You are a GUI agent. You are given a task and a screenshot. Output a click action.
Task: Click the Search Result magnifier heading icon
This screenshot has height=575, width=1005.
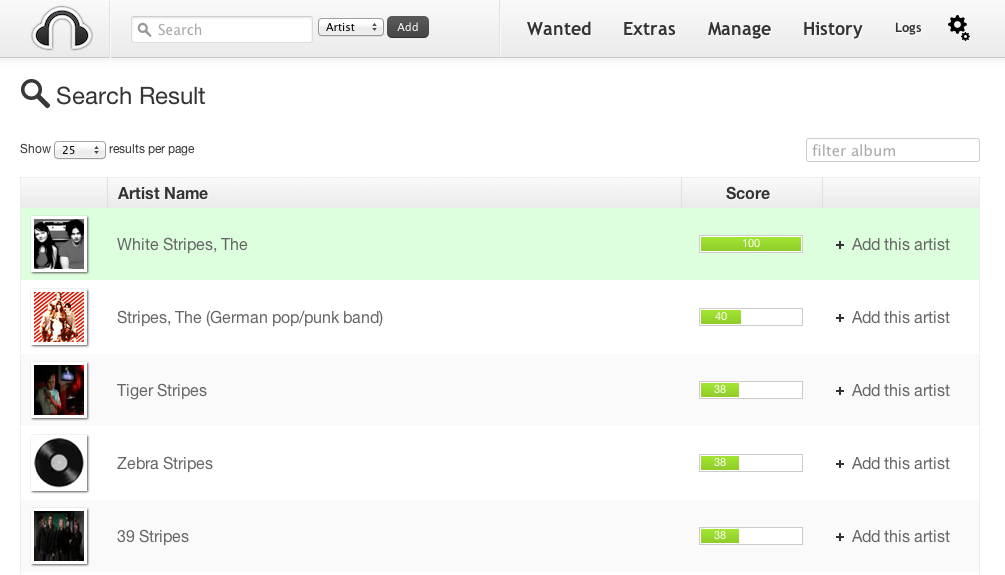point(35,94)
